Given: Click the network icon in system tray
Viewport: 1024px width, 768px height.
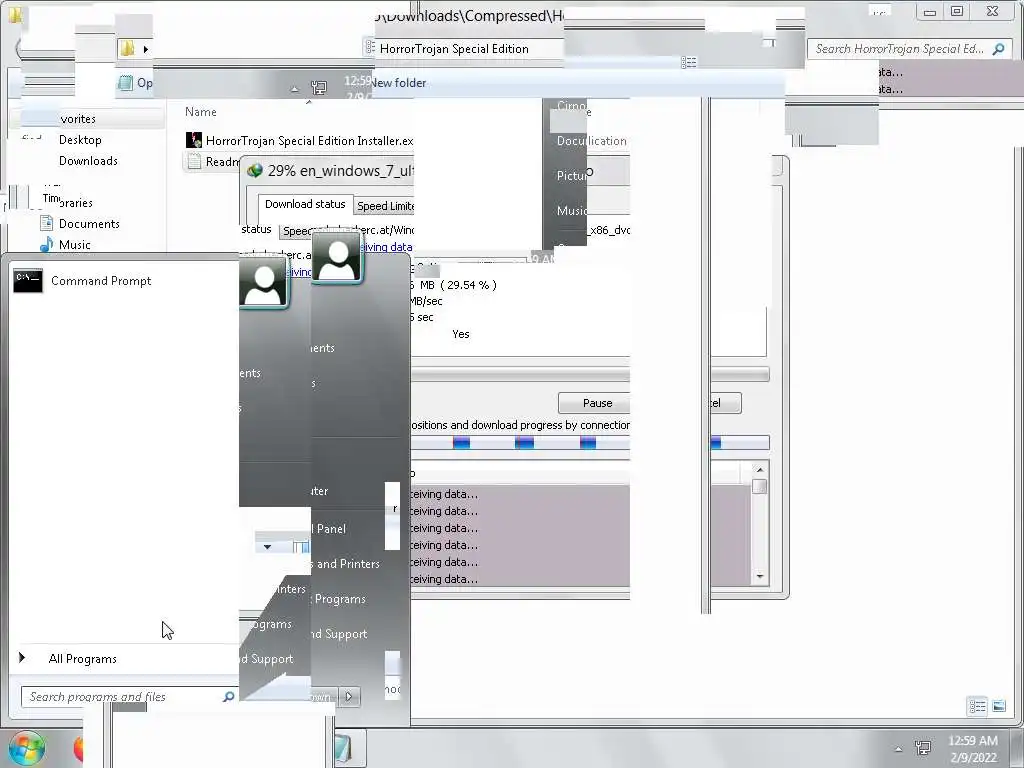Looking at the screenshot, I should tap(923, 748).
